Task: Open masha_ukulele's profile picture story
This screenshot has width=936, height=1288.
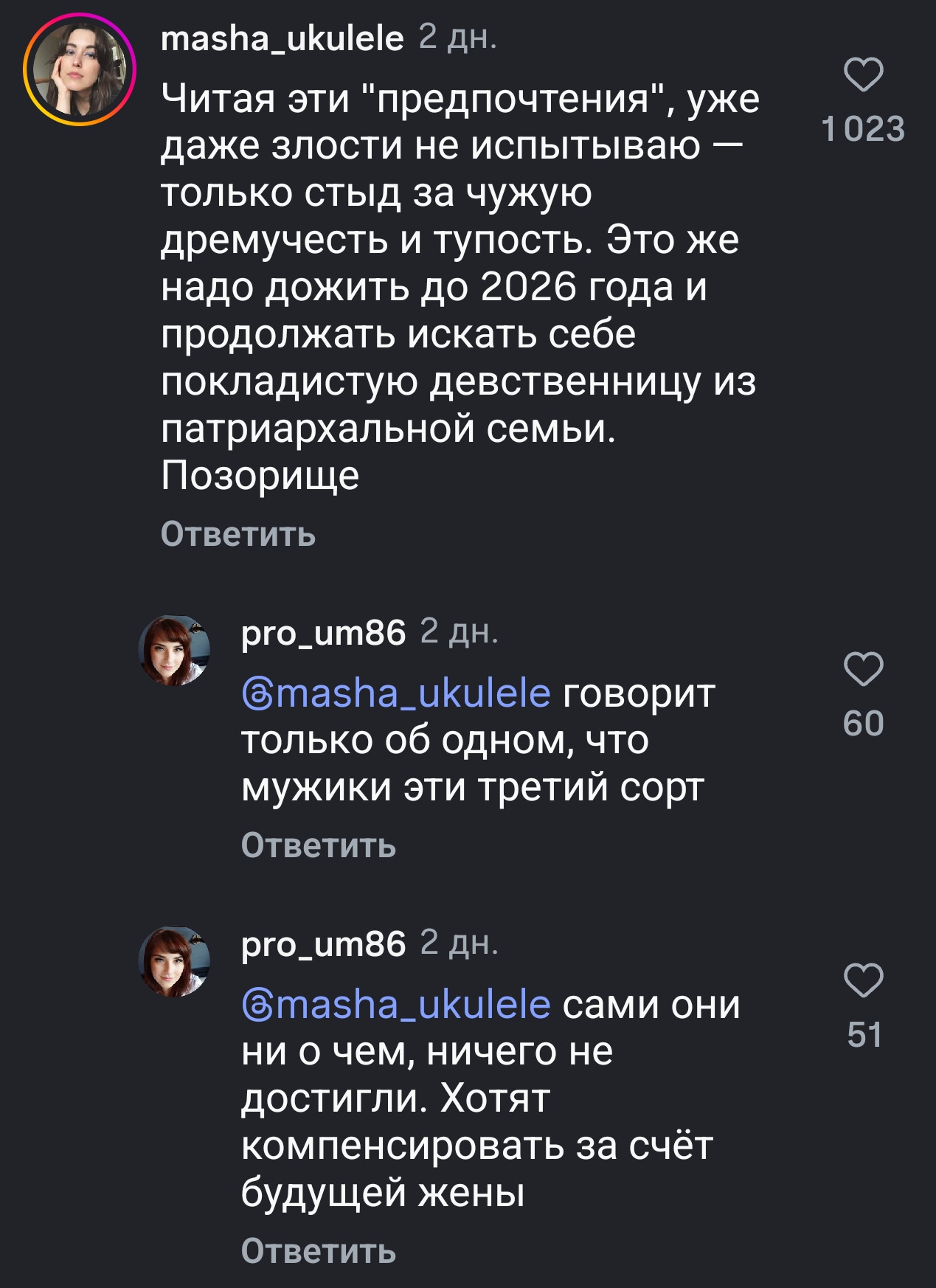Action: 80,69
